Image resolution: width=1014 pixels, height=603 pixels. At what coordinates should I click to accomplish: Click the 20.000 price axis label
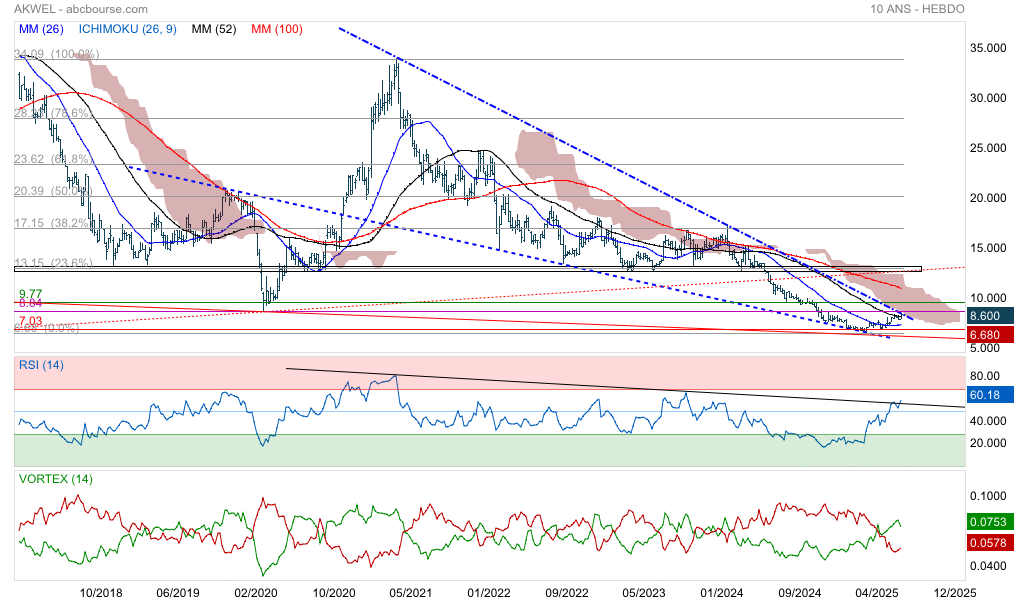(x=988, y=198)
